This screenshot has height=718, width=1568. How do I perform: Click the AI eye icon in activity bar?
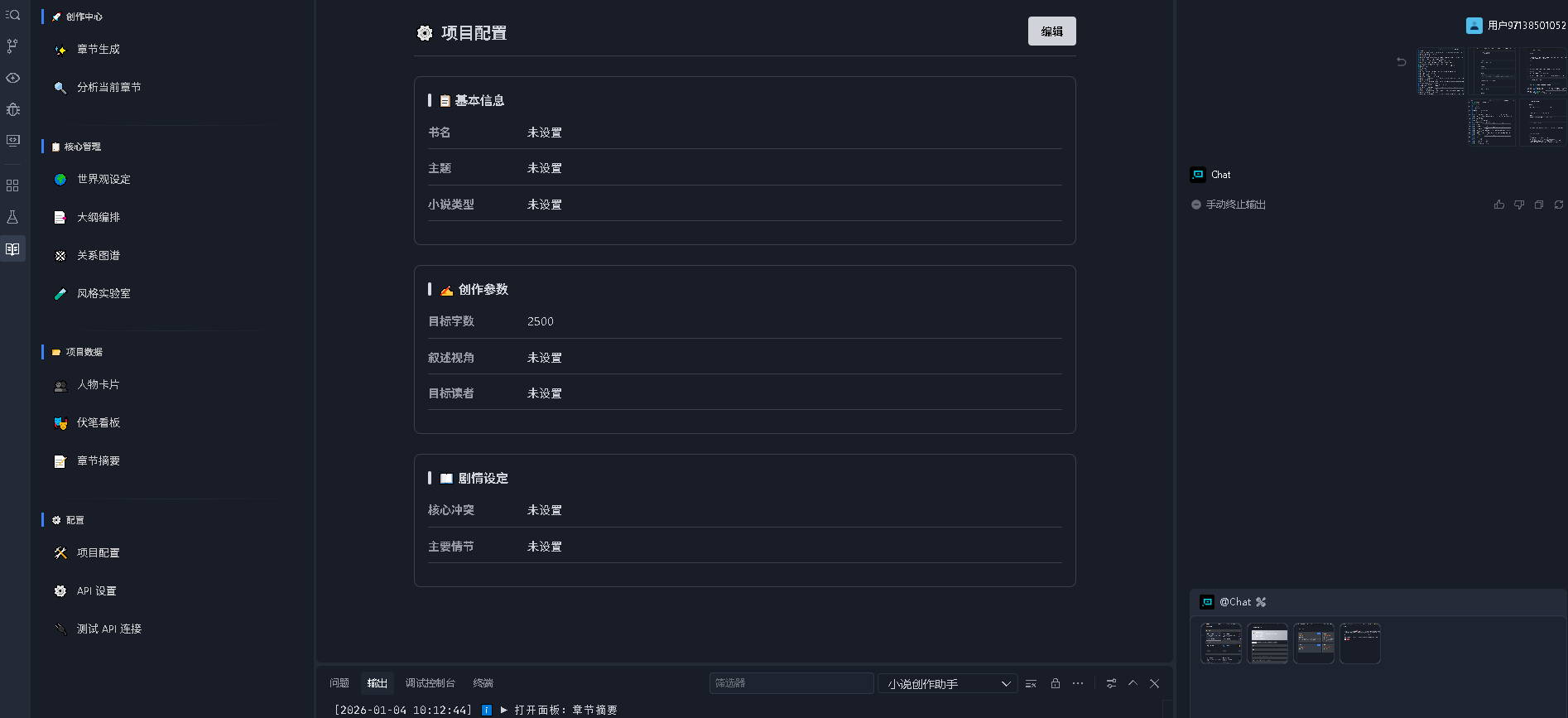[12, 78]
